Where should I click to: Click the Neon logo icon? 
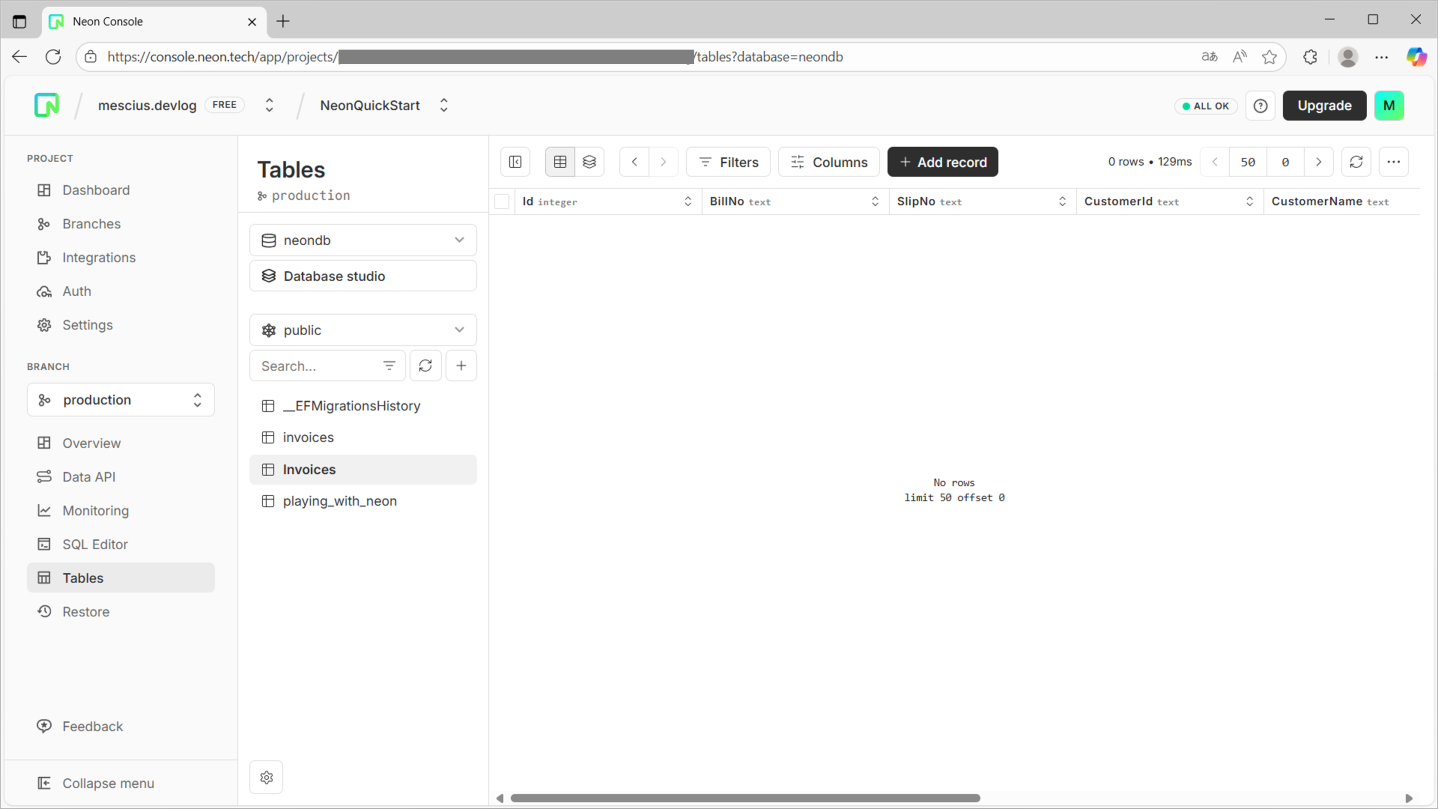pyautogui.click(x=47, y=105)
